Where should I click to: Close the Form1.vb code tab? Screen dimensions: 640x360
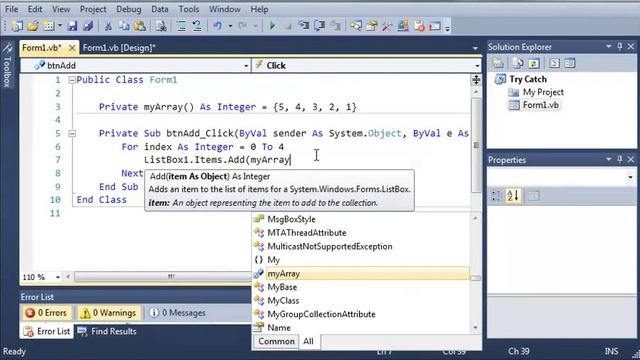point(72,48)
